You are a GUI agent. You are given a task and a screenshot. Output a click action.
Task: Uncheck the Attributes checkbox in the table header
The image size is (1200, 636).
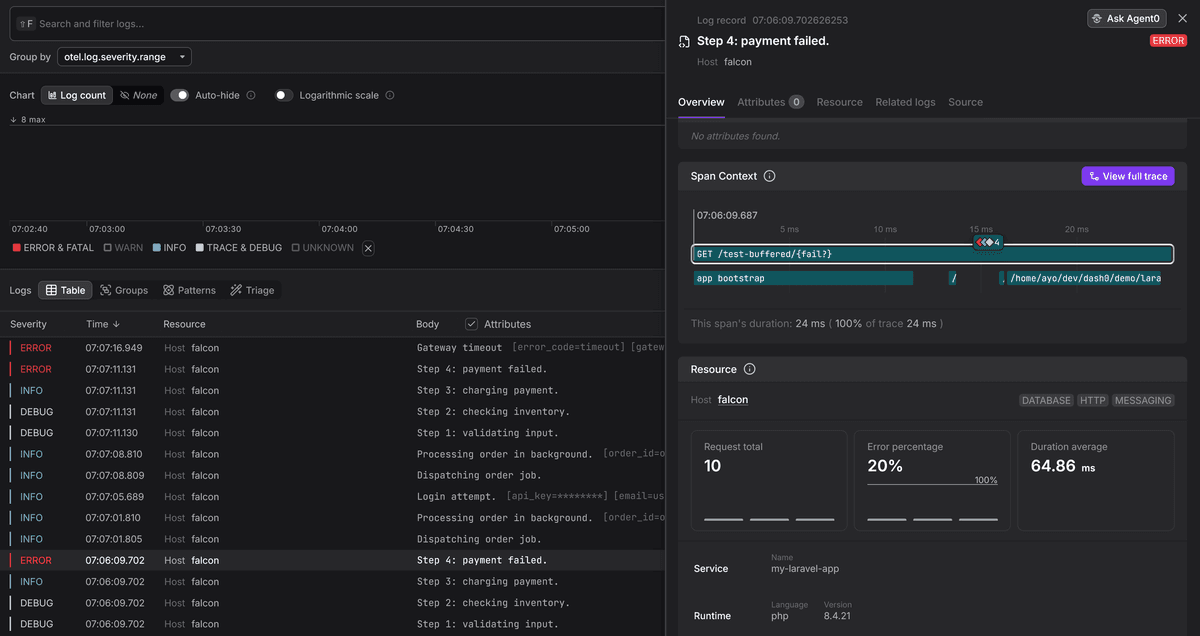[x=472, y=324]
